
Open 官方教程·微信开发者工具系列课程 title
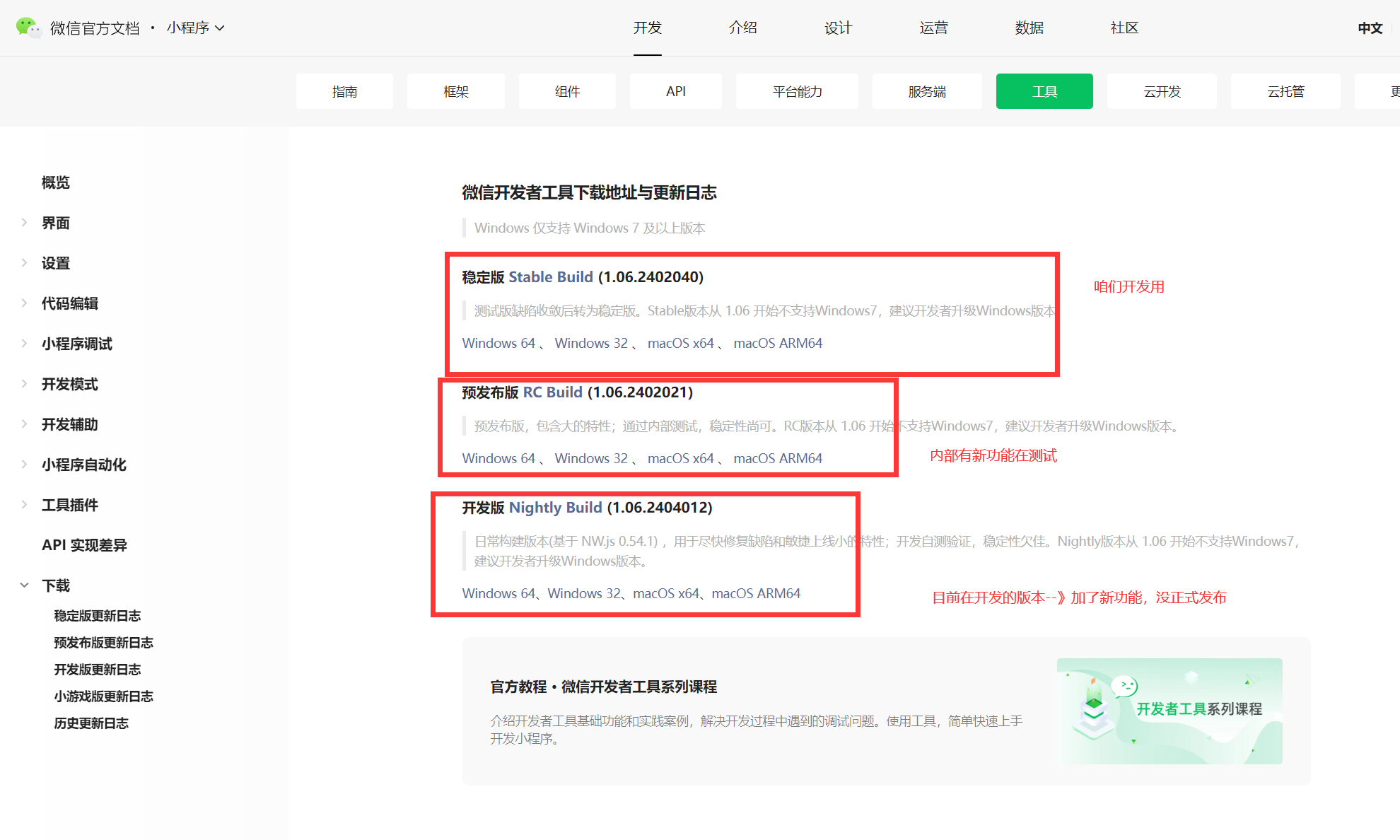[604, 687]
